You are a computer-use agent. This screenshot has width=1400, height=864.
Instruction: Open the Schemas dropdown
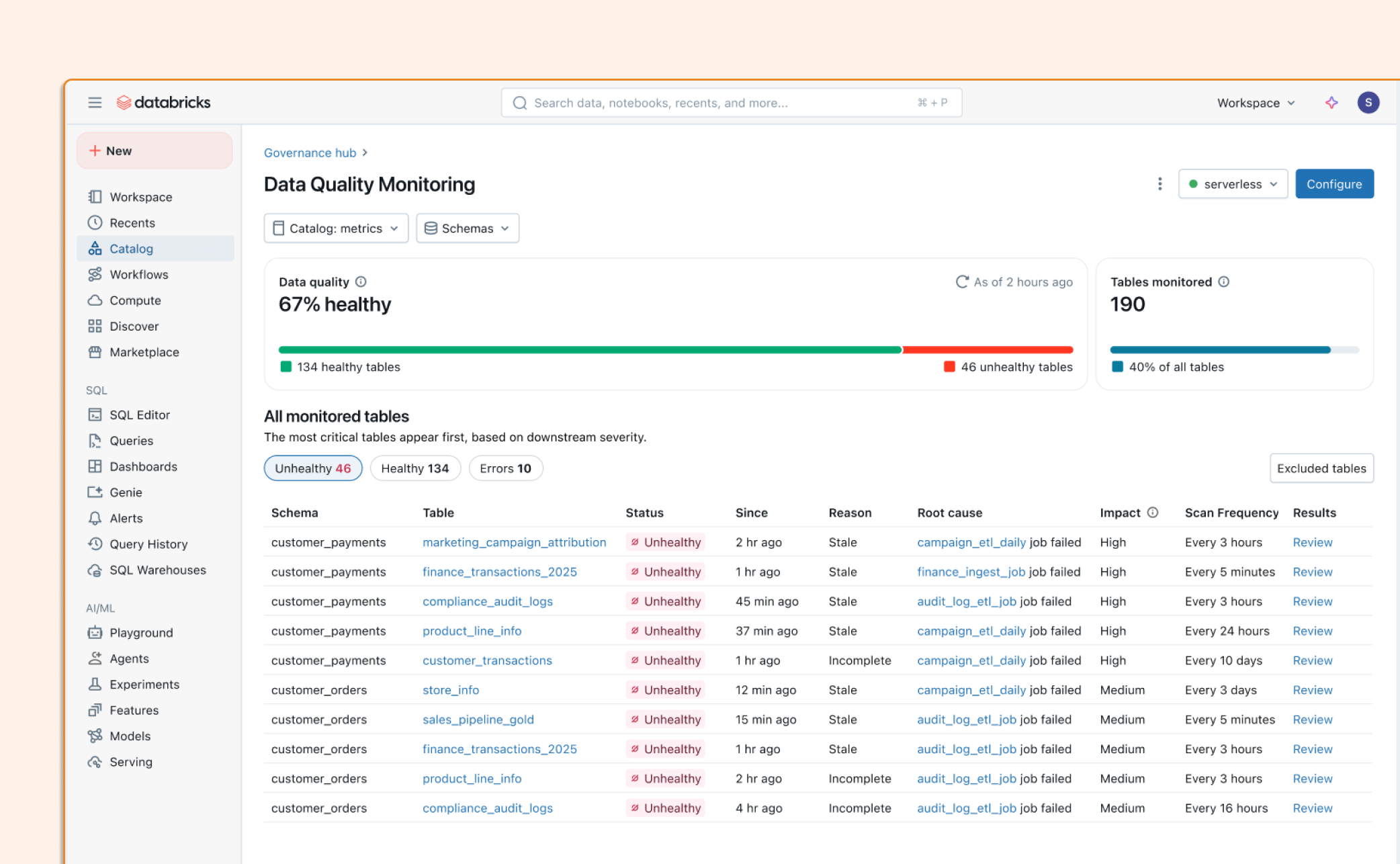pyautogui.click(x=468, y=228)
